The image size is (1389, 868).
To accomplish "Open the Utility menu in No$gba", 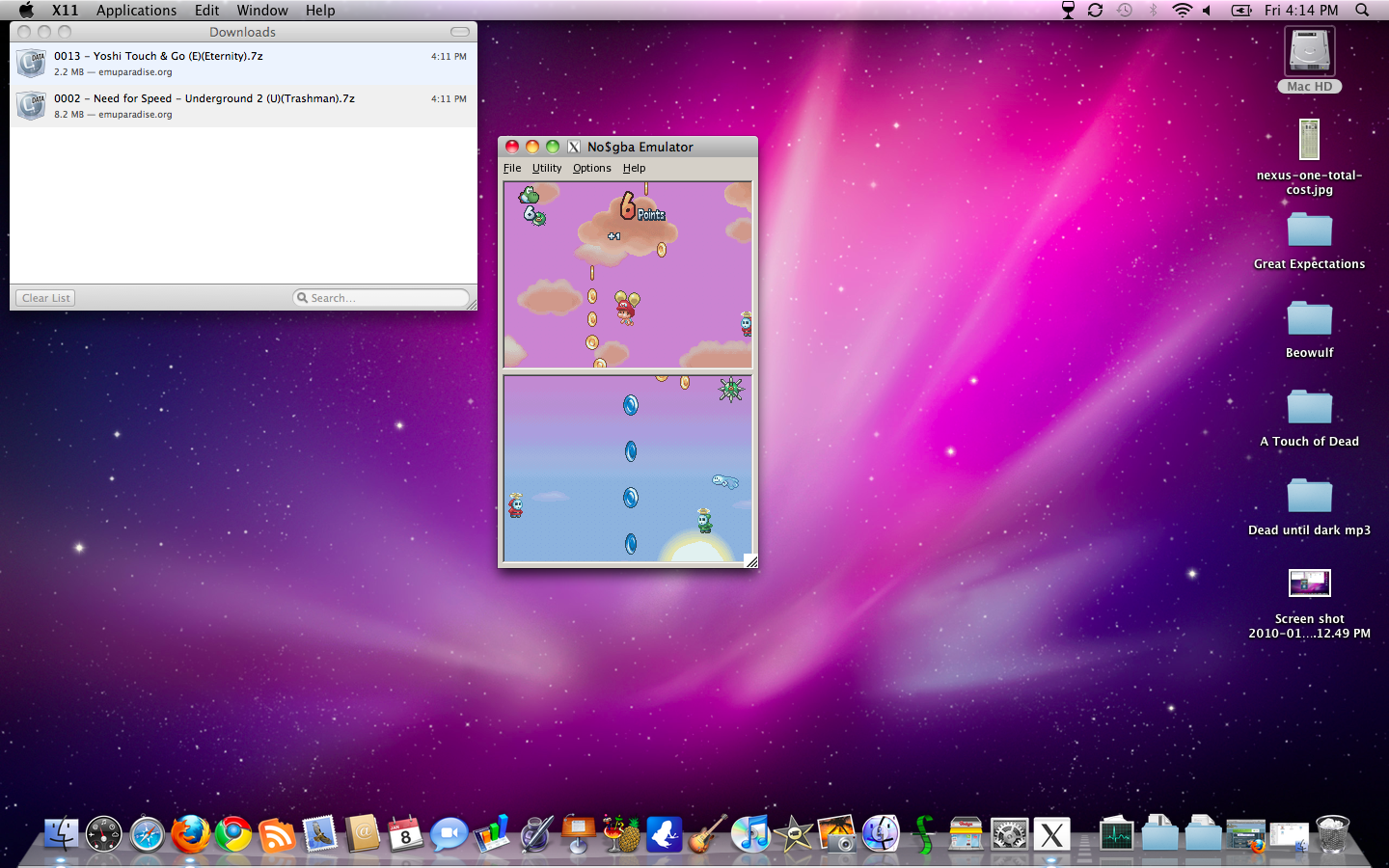I will click(x=547, y=167).
